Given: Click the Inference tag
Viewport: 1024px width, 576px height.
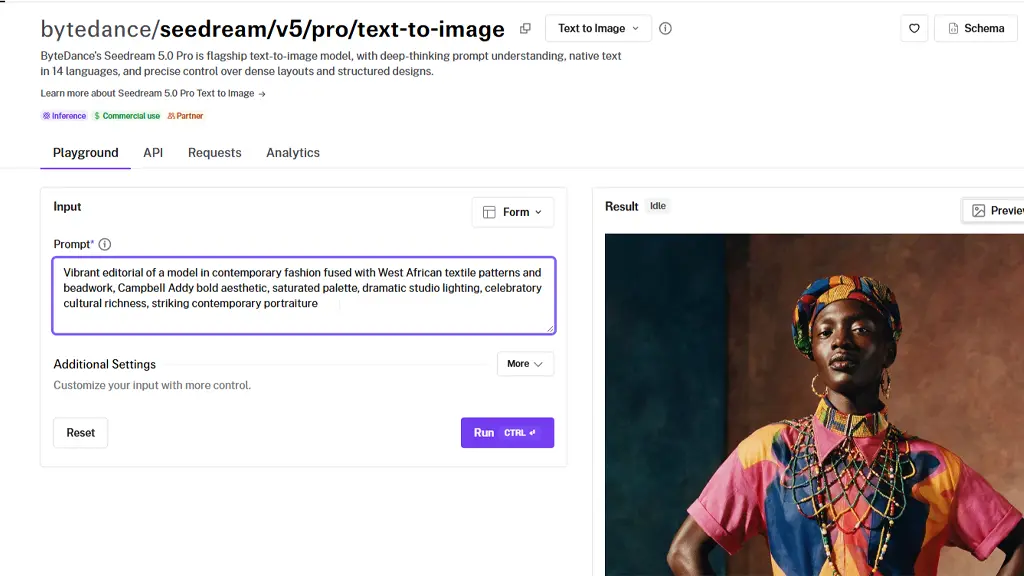Looking at the screenshot, I should coord(64,116).
